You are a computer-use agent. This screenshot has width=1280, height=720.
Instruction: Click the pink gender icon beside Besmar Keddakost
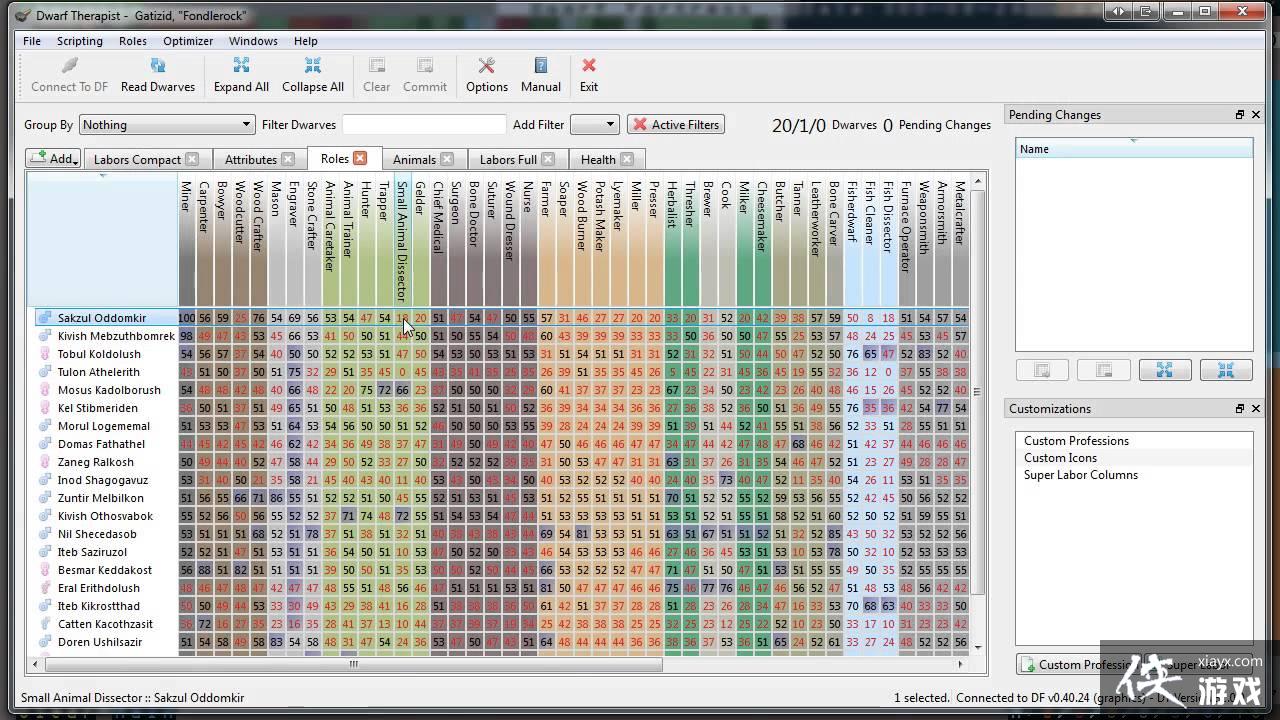(45, 570)
